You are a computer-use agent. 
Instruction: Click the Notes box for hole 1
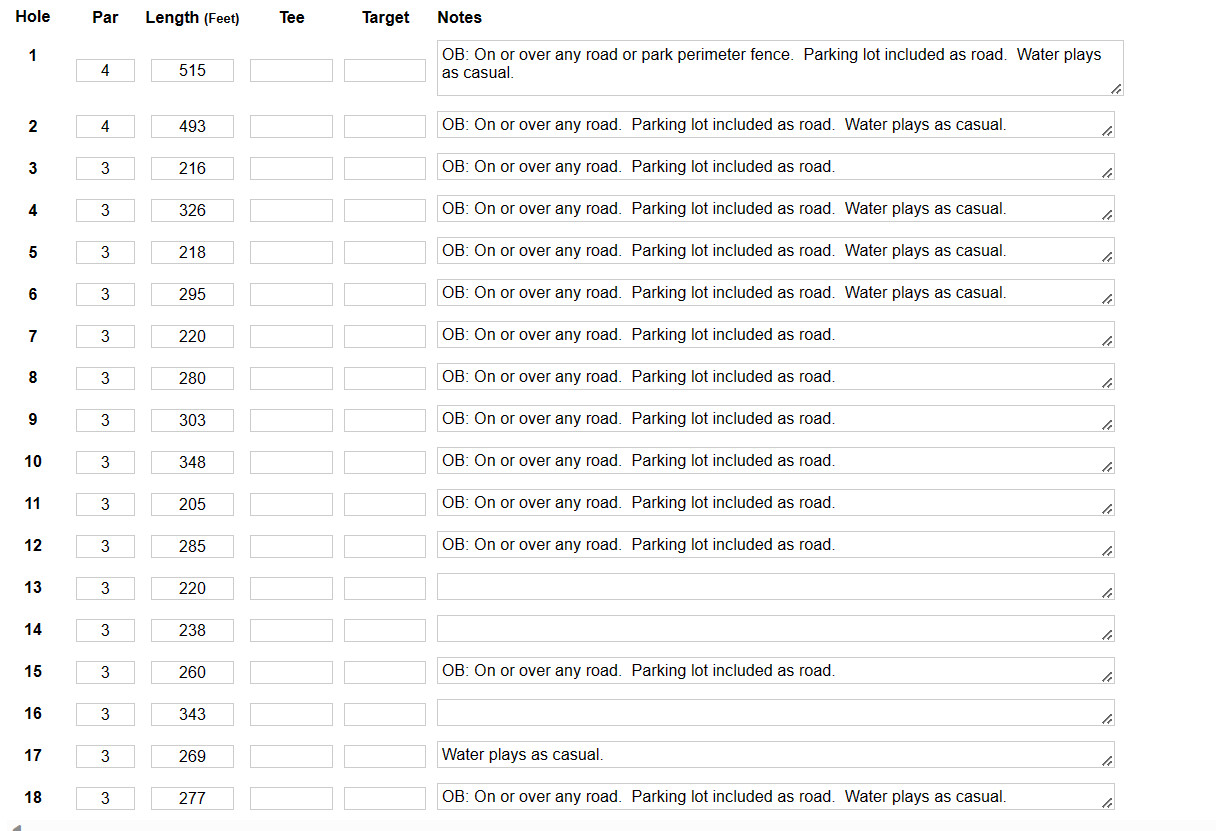point(780,68)
